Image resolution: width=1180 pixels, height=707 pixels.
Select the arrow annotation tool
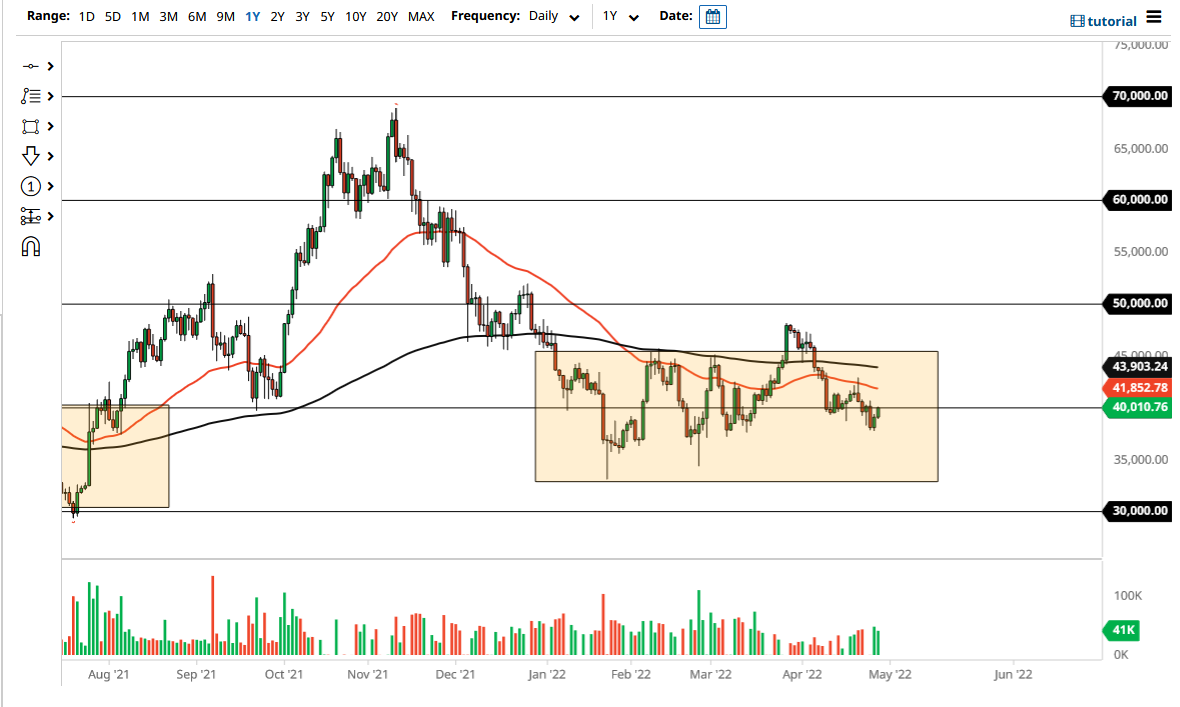[x=30, y=156]
